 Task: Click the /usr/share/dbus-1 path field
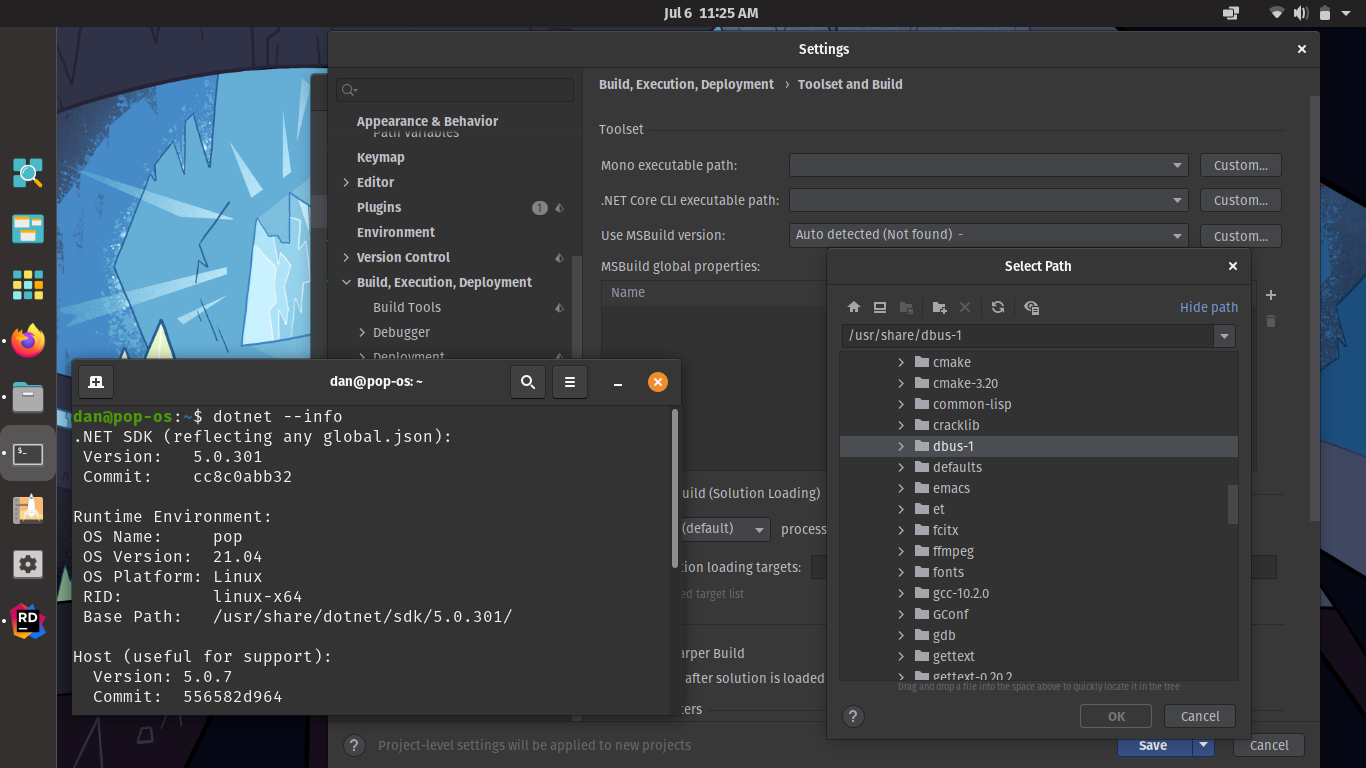(1028, 336)
